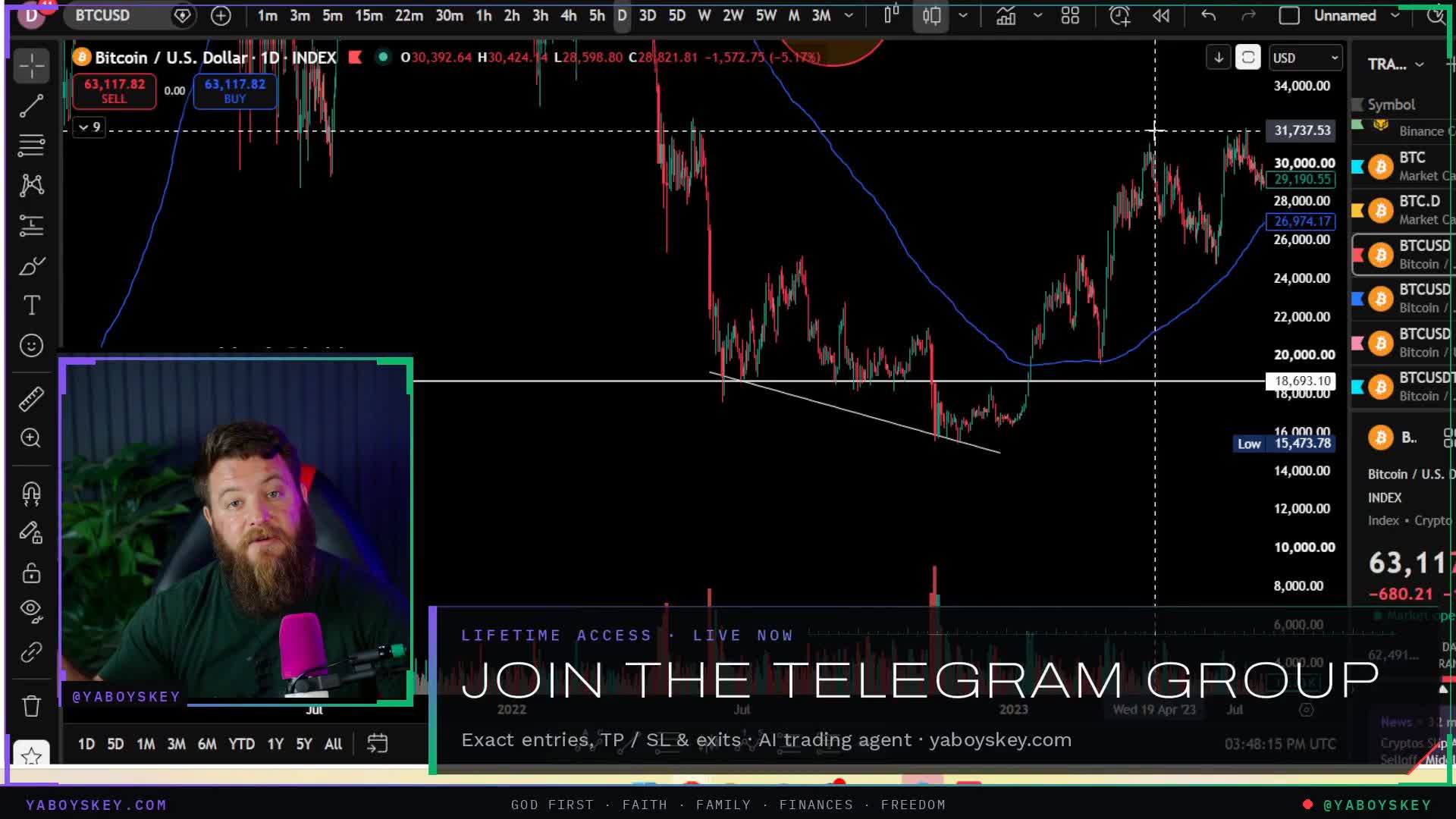Collapse the indicator legend showing 9
1456x819 pixels.
coord(89,127)
